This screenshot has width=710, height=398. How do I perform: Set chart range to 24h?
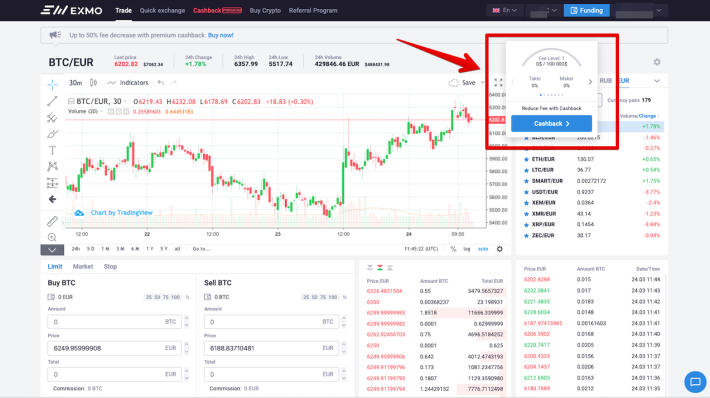point(76,249)
